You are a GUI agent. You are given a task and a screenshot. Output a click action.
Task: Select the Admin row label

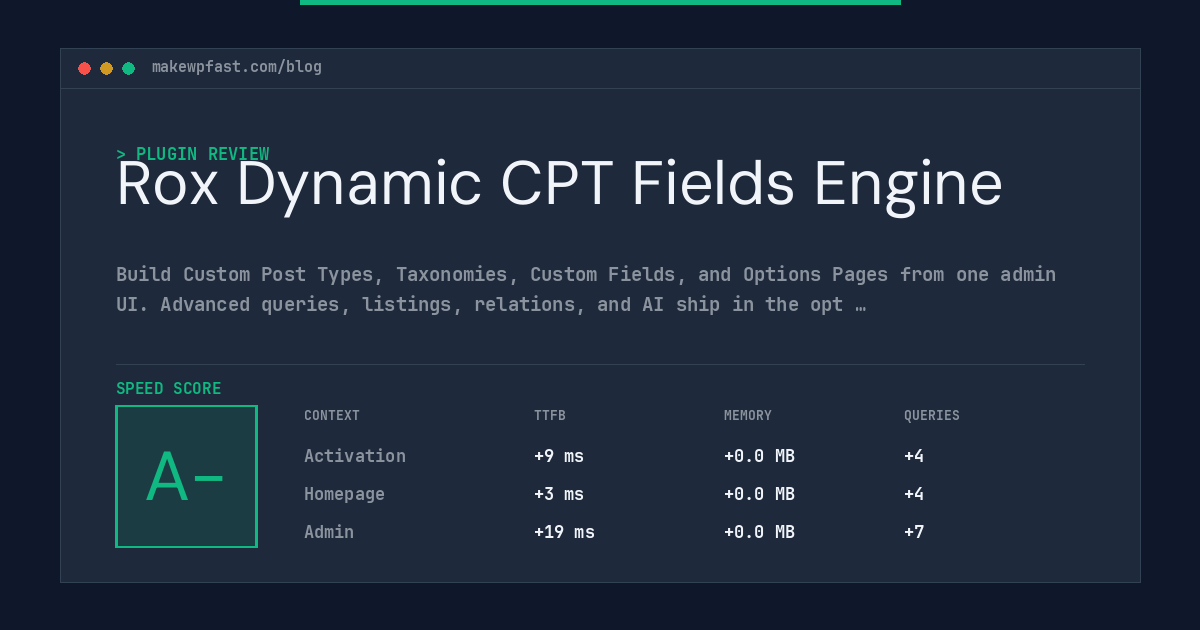coord(329,532)
